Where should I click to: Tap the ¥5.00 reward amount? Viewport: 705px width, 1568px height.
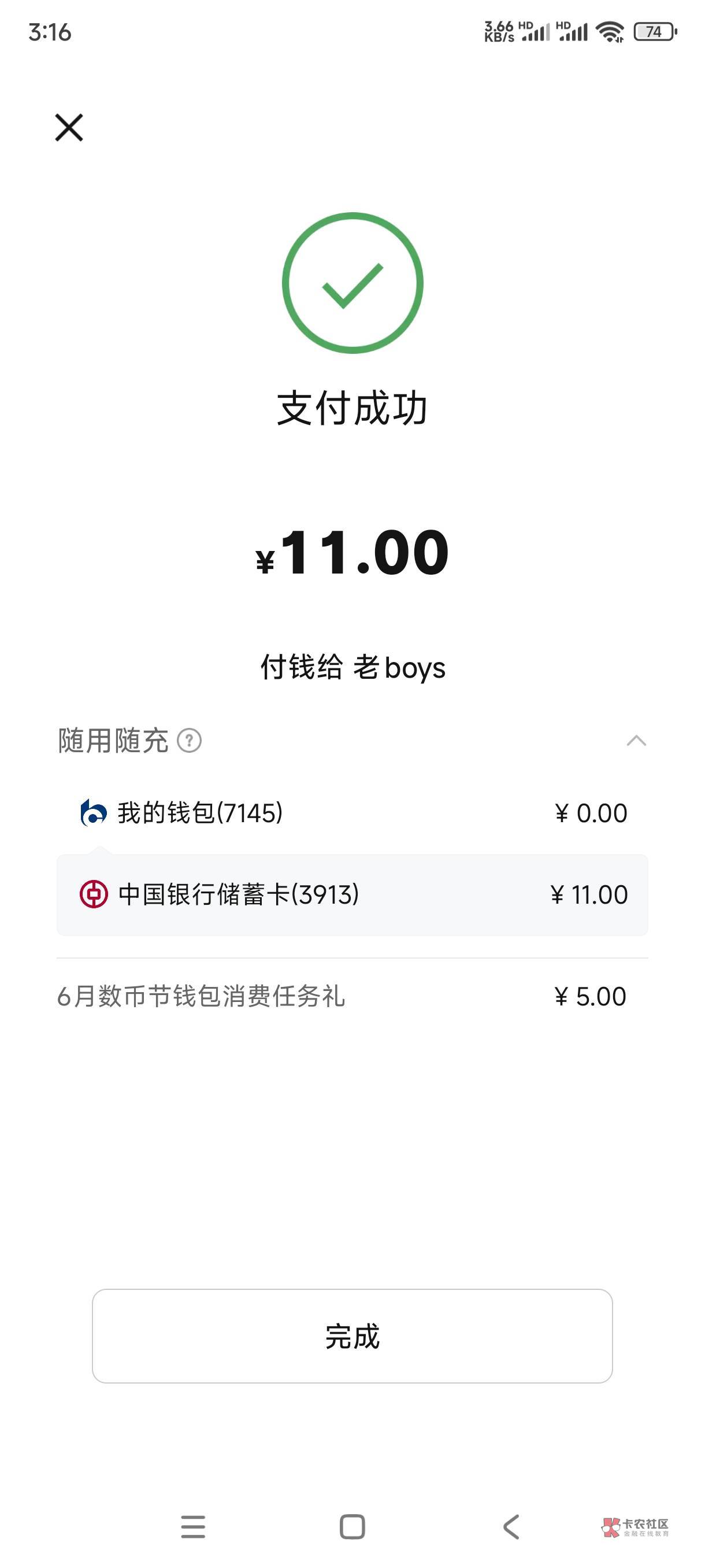point(590,996)
